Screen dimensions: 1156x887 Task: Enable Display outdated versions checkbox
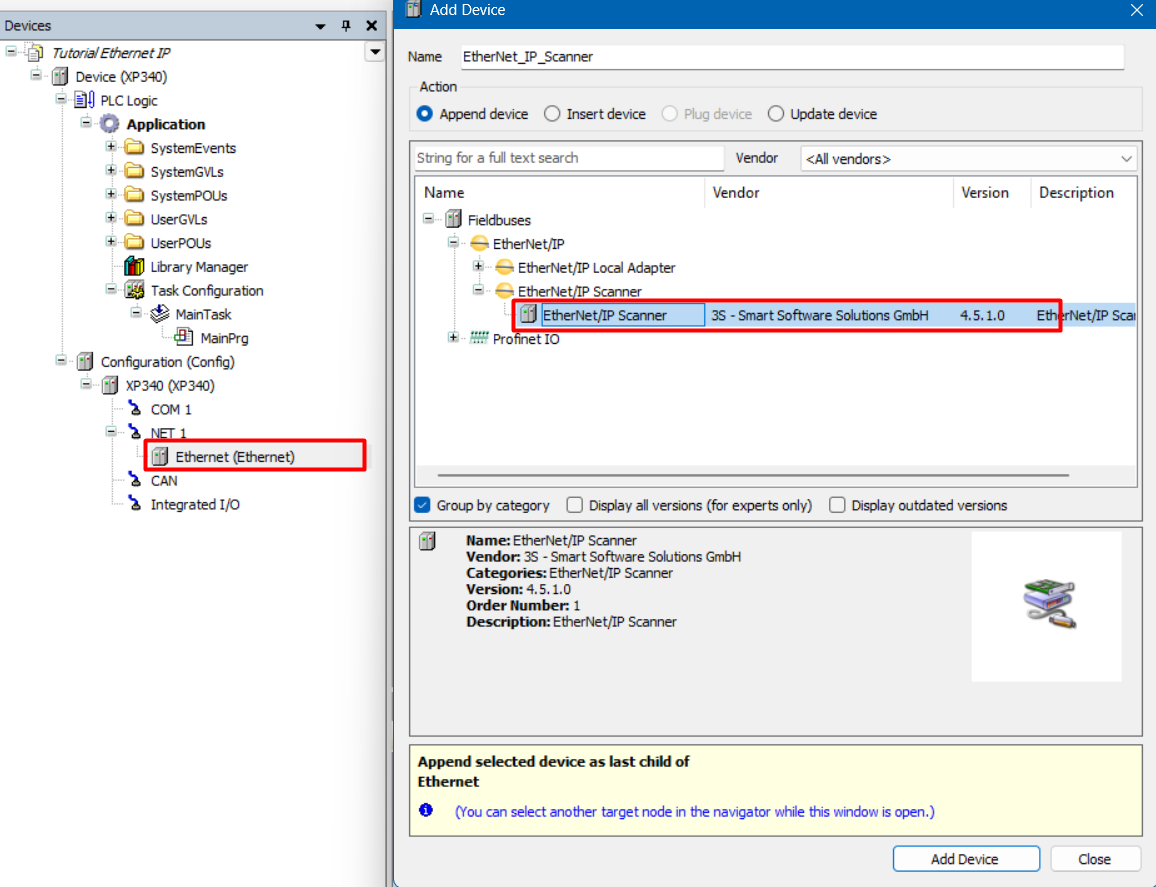coord(837,505)
